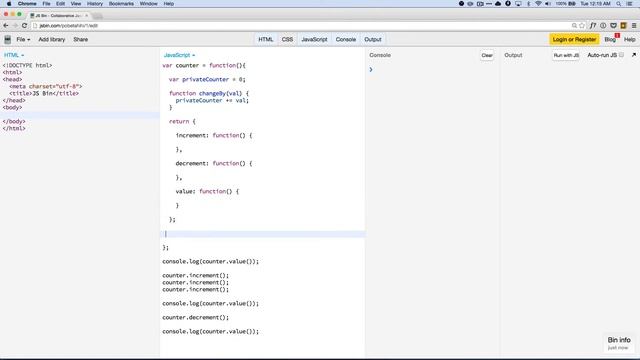
Task: Open the Apple menu
Action: [x=9, y=4]
